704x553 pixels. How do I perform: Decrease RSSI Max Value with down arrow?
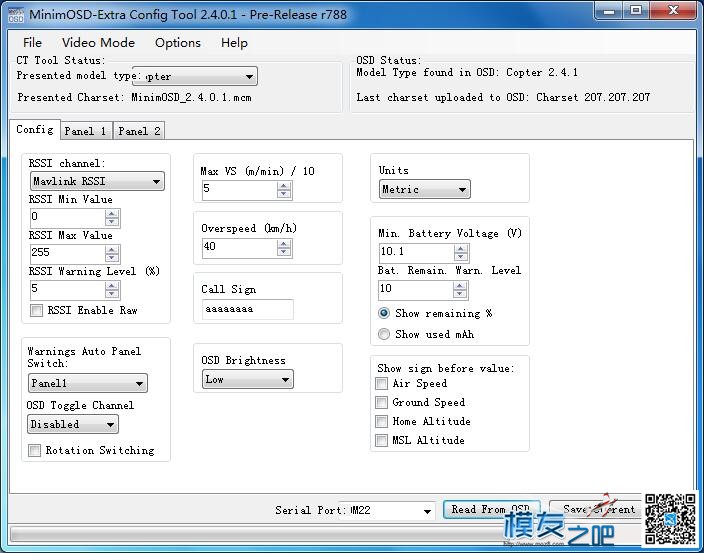tap(112, 258)
